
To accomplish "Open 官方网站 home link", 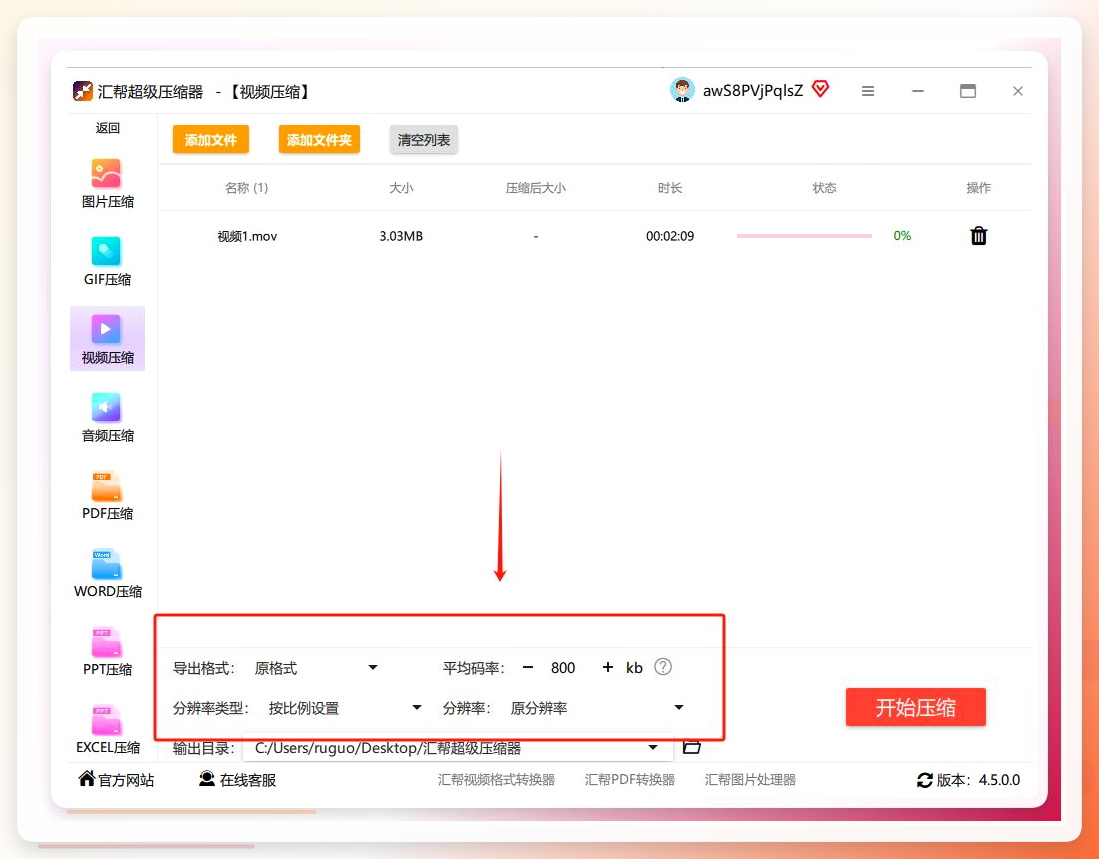I will [x=116, y=780].
